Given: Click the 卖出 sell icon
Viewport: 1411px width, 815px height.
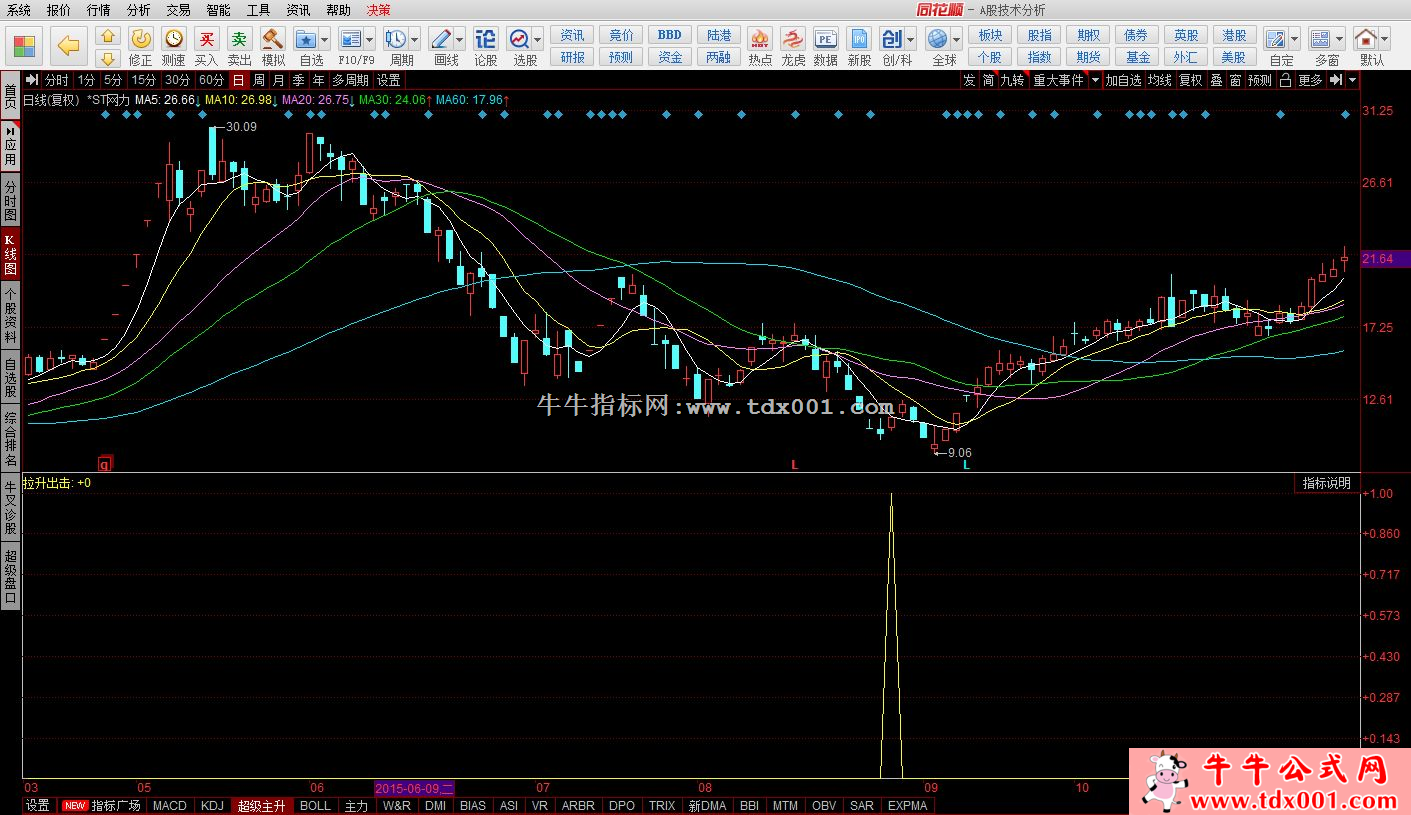Looking at the screenshot, I should [x=239, y=40].
